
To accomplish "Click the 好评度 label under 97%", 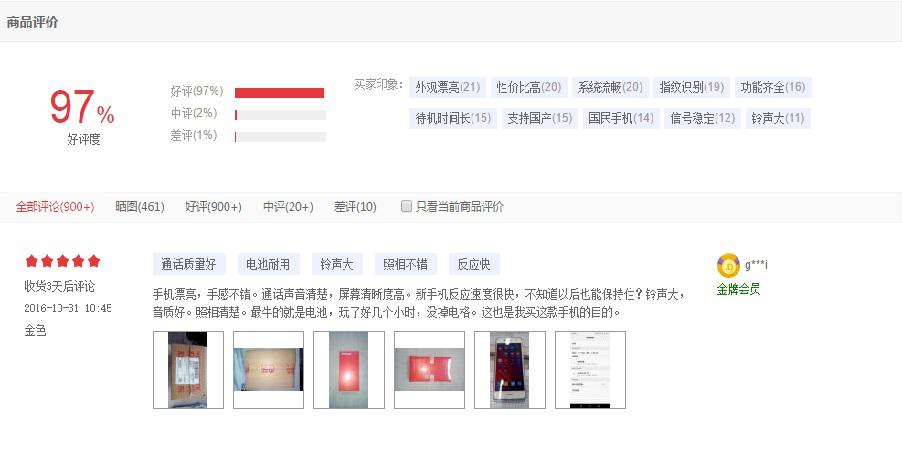I will pos(83,139).
